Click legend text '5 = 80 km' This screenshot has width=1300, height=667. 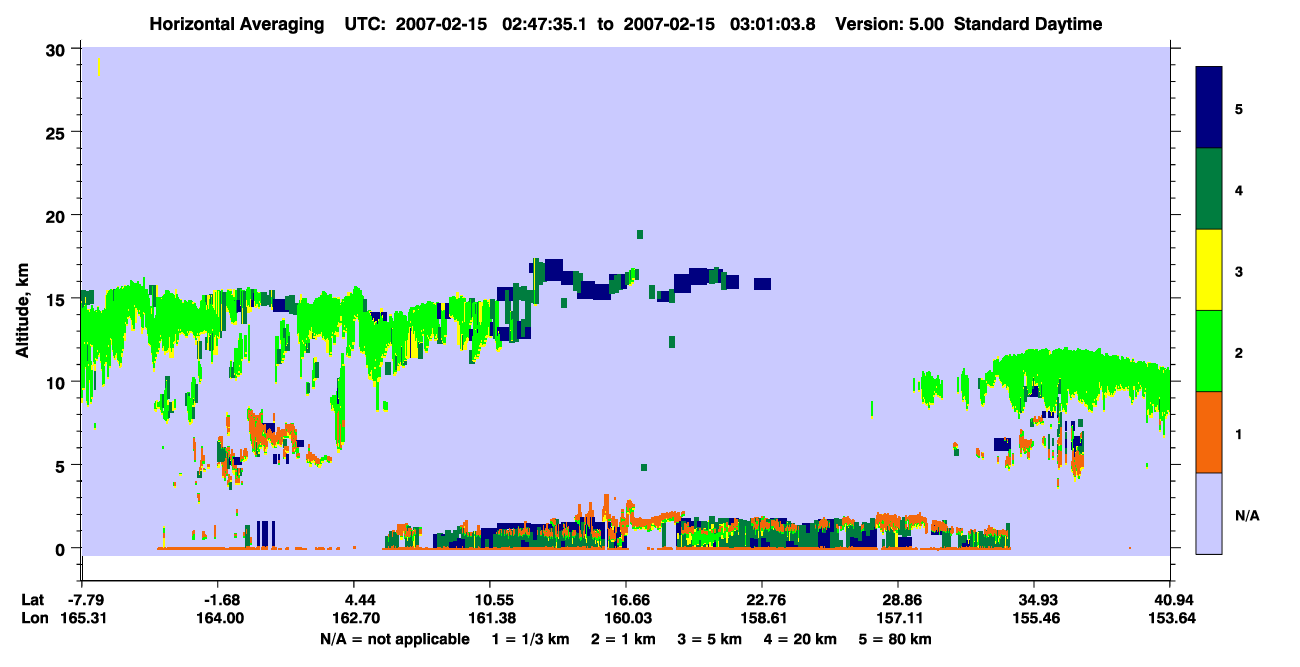[x=897, y=639]
